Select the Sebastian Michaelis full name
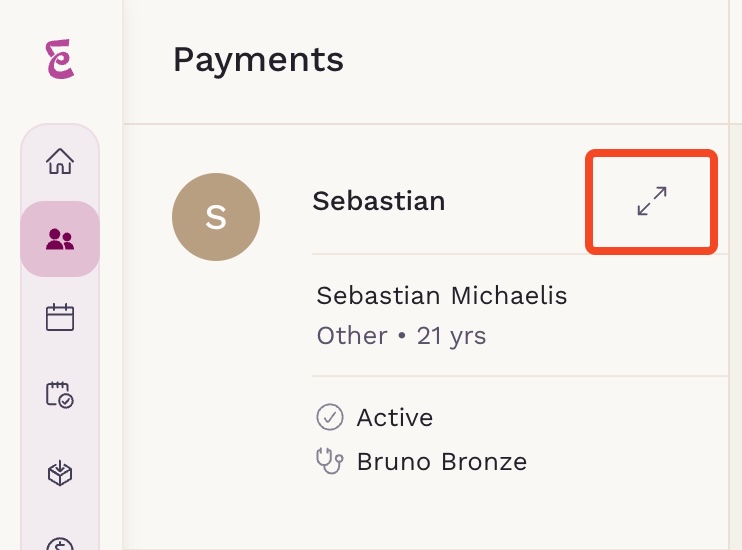 pyautogui.click(x=442, y=296)
